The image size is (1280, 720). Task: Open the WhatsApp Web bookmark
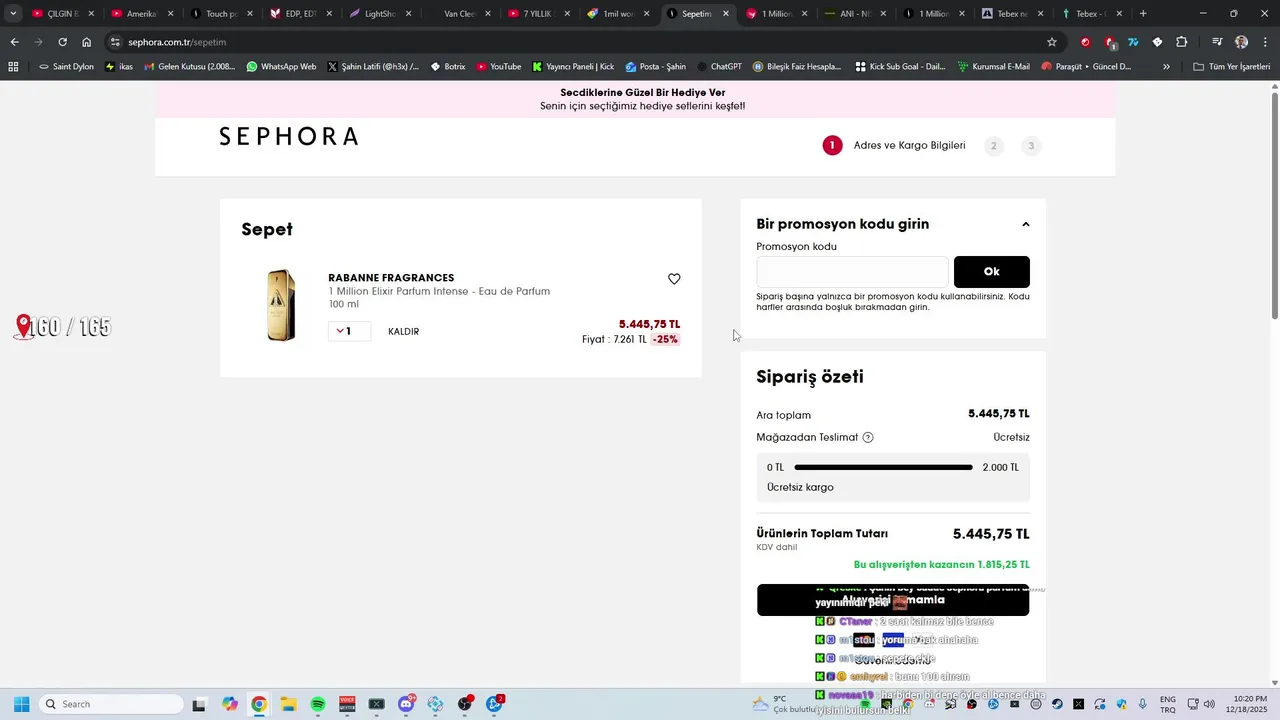pyautogui.click(x=281, y=67)
